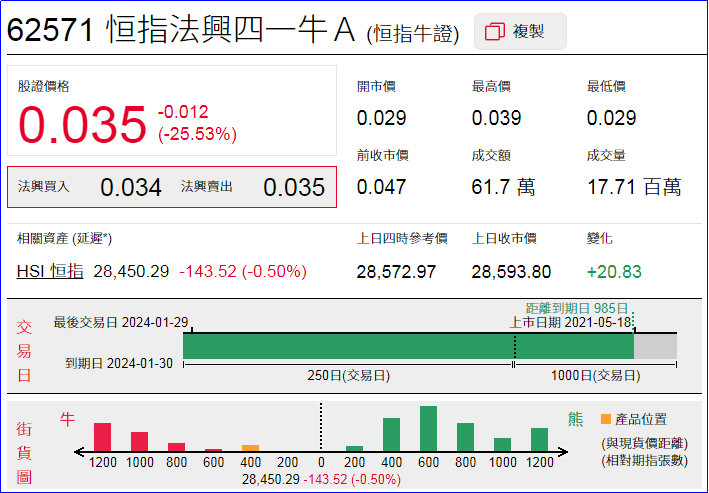
Task: Click the tallest green bear bar at 600
Action: click(428, 428)
